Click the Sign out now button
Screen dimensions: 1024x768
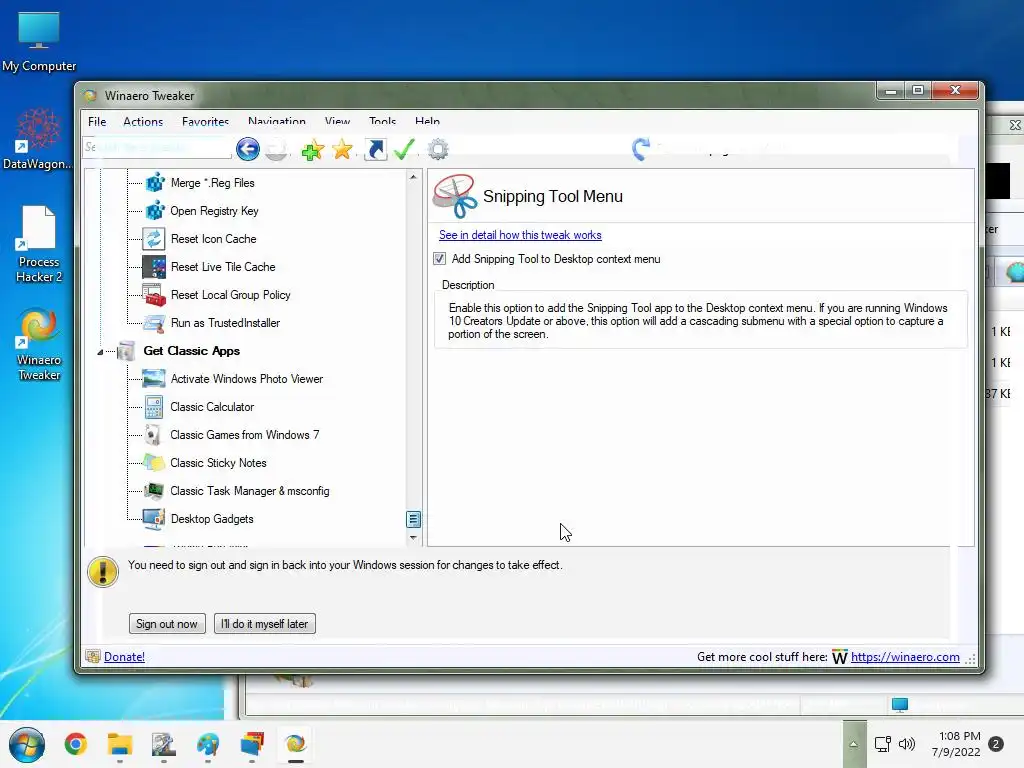click(x=167, y=624)
